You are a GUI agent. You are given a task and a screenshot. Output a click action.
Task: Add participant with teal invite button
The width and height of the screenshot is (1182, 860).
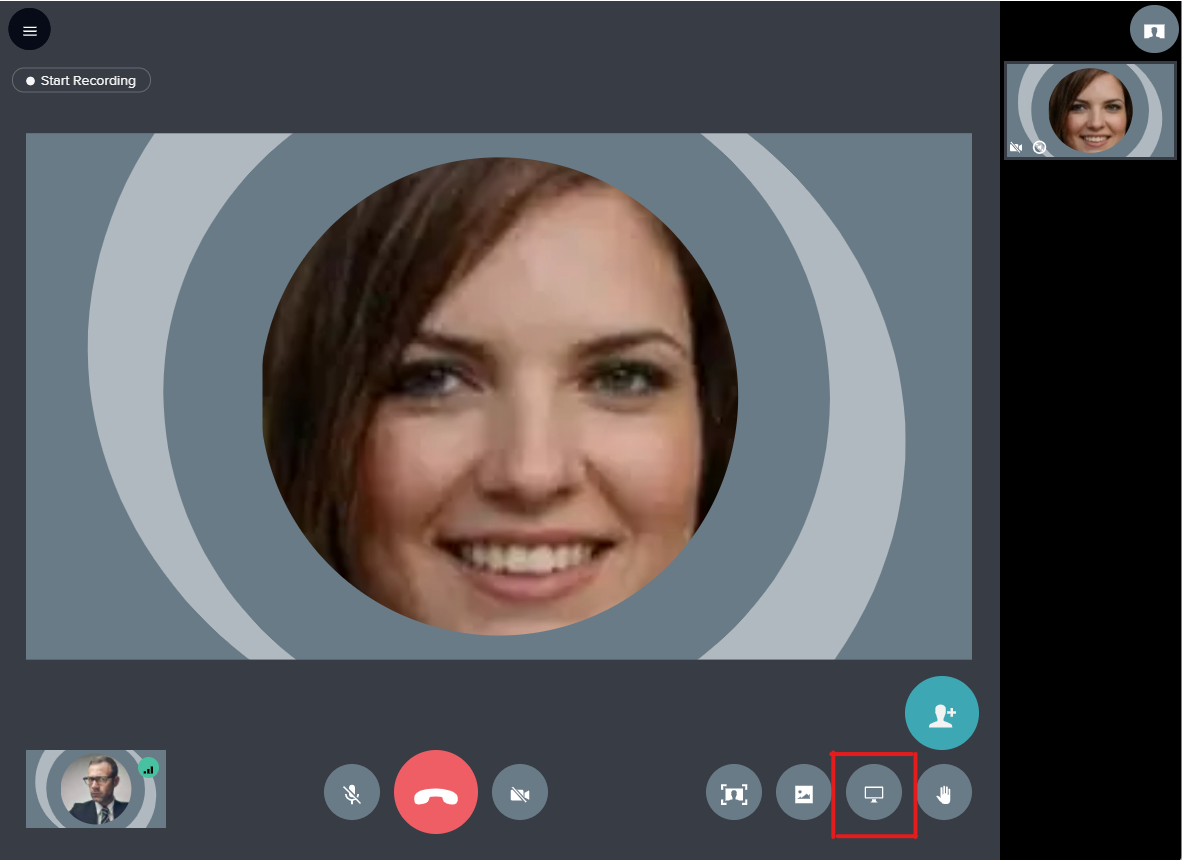point(942,713)
